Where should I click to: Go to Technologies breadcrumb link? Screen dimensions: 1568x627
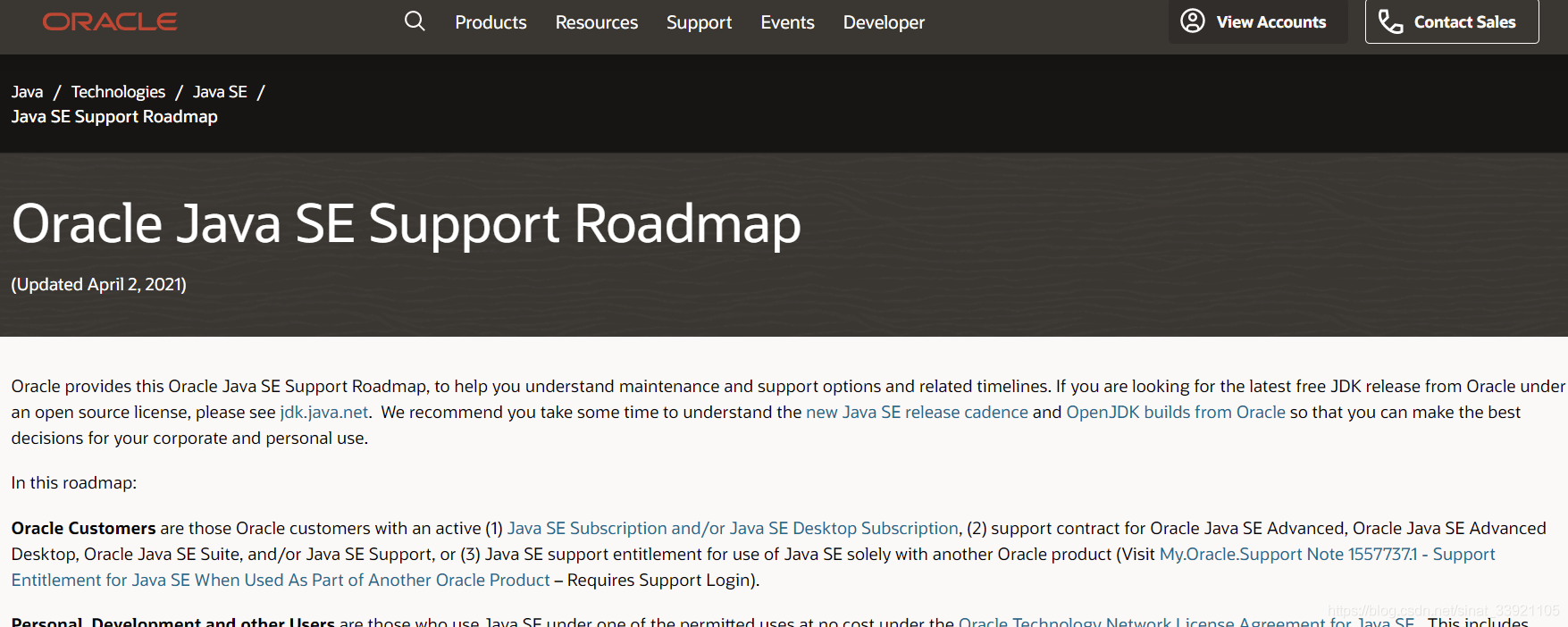click(x=118, y=92)
